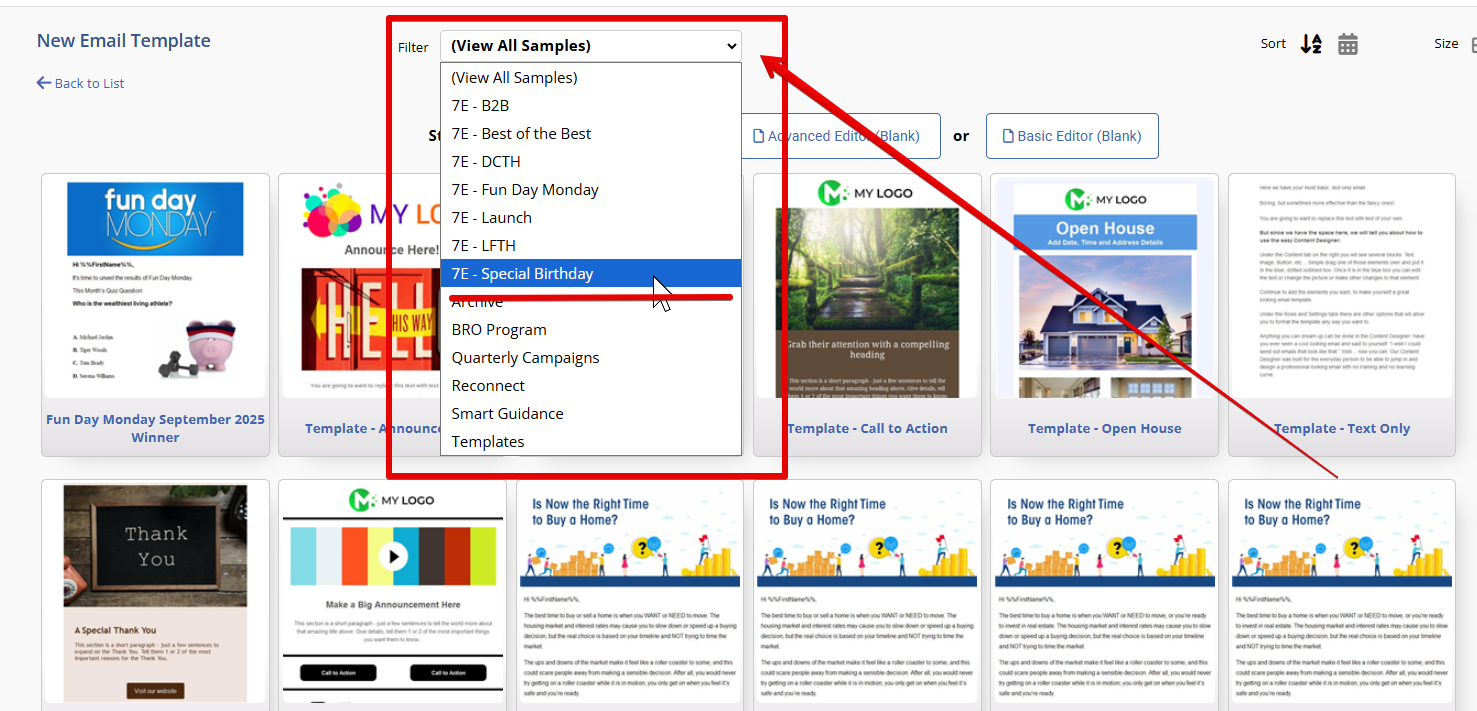Viewport: 1477px width, 711px height.
Task: Sort templates by date using calendar icon
Action: [x=1348, y=44]
